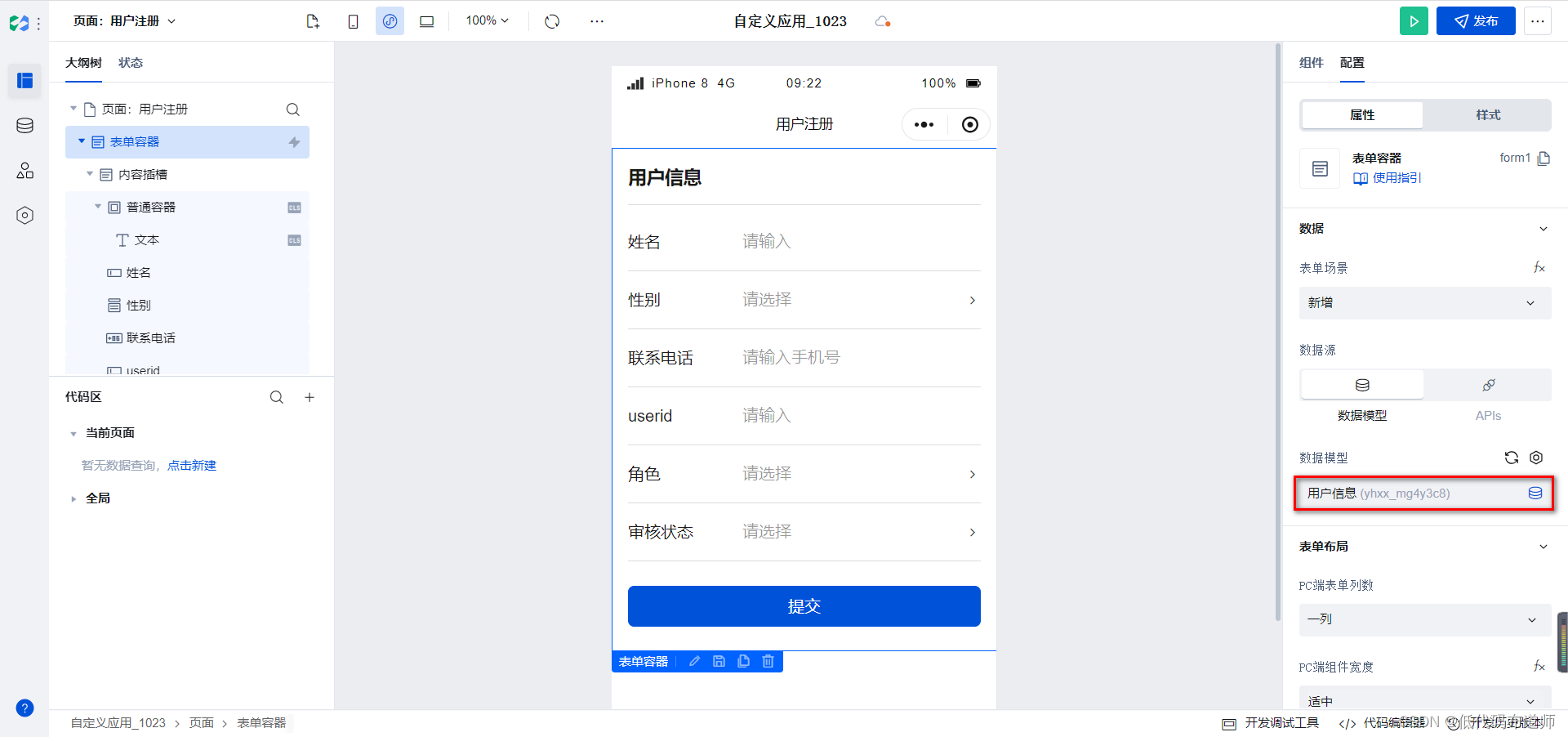Open data model settings hexagon icon
1568x737 pixels.
tap(1536, 458)
